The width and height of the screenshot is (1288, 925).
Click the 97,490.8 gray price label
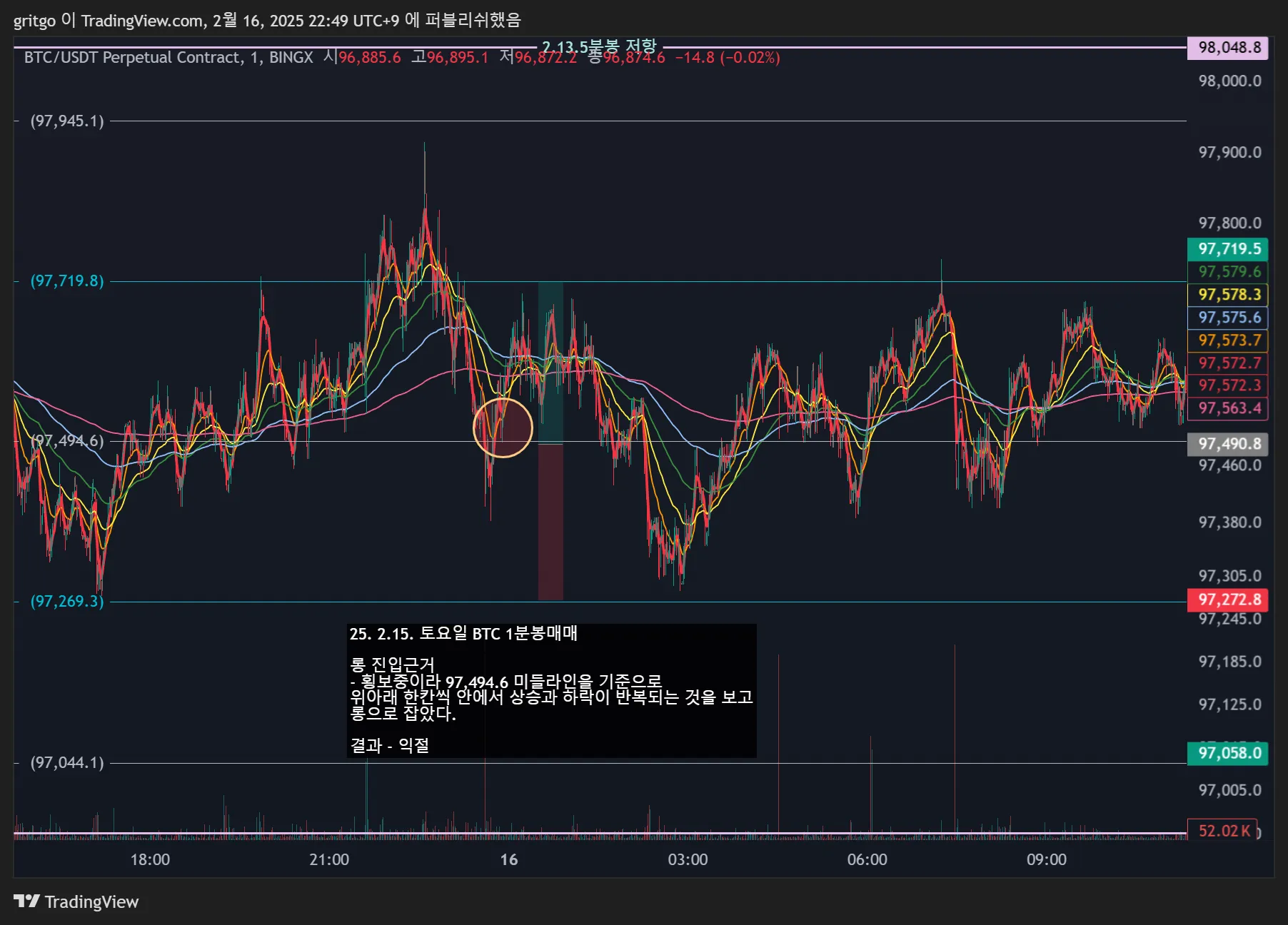tap(1228, 444)
